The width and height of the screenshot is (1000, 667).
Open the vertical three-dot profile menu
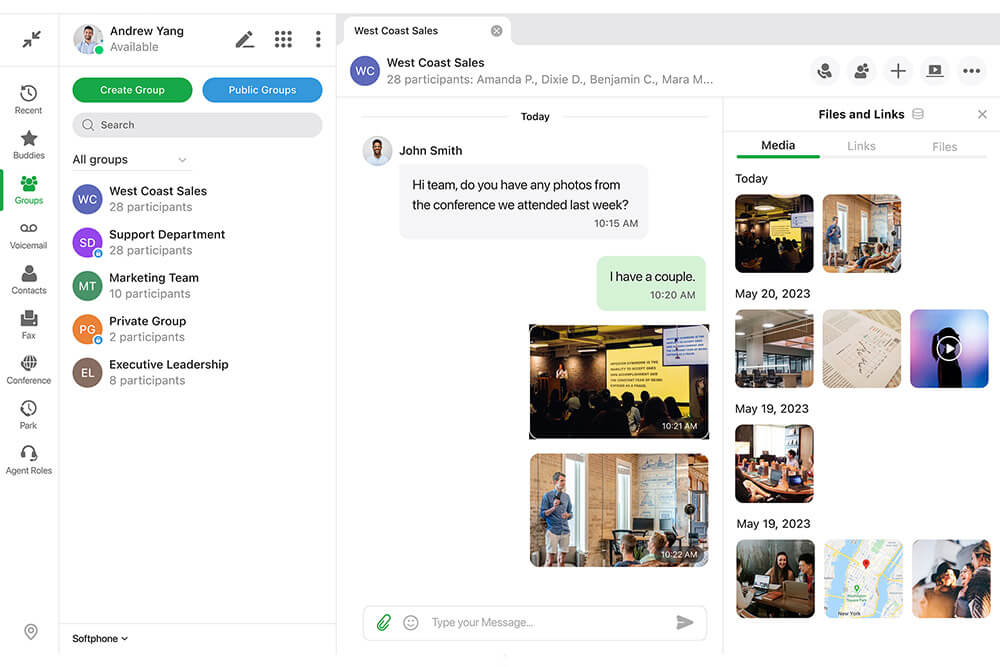tap(318, 40)
